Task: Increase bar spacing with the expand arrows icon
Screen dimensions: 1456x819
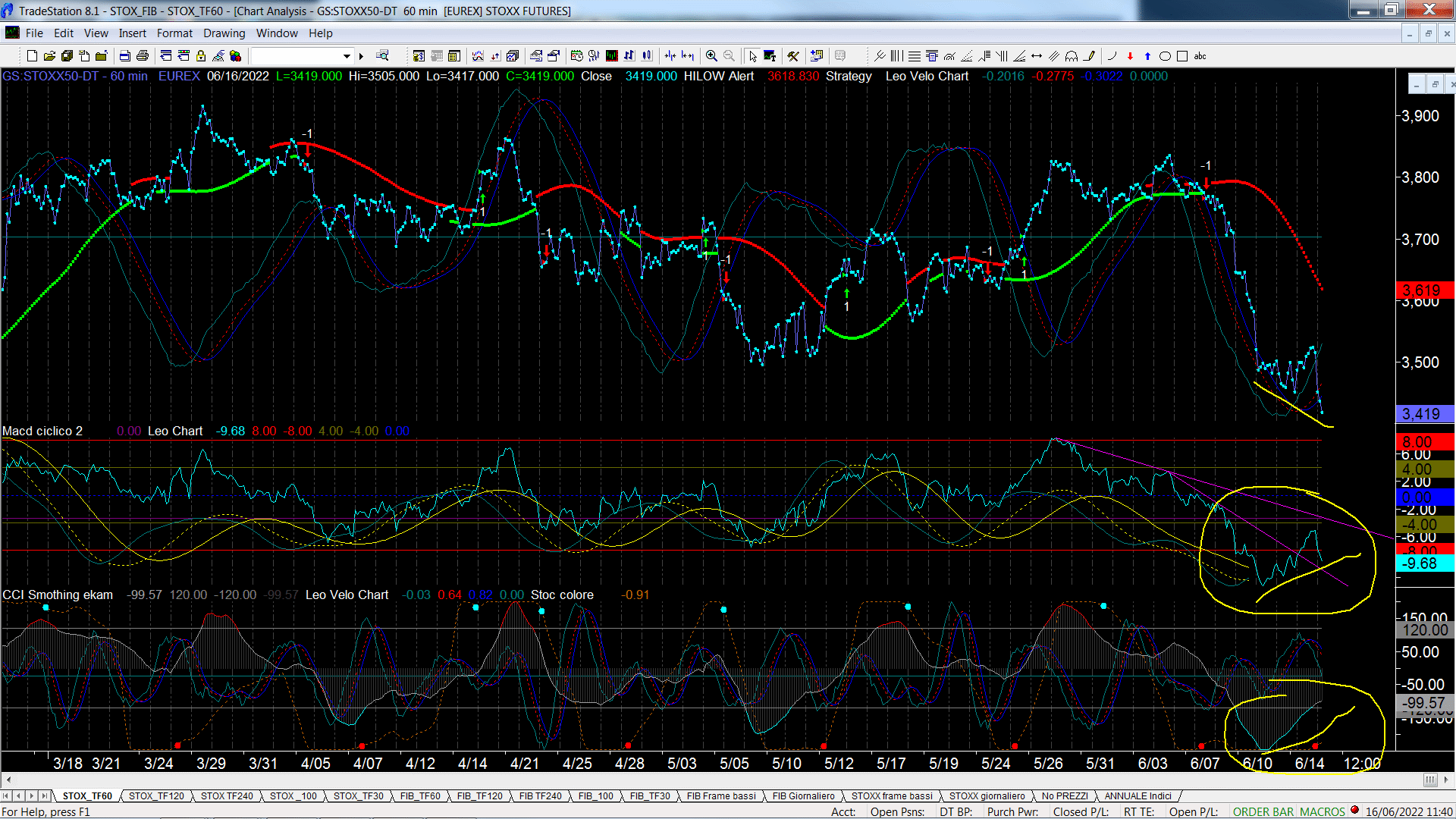Action: pyautogui.click(x=688, y=56)
